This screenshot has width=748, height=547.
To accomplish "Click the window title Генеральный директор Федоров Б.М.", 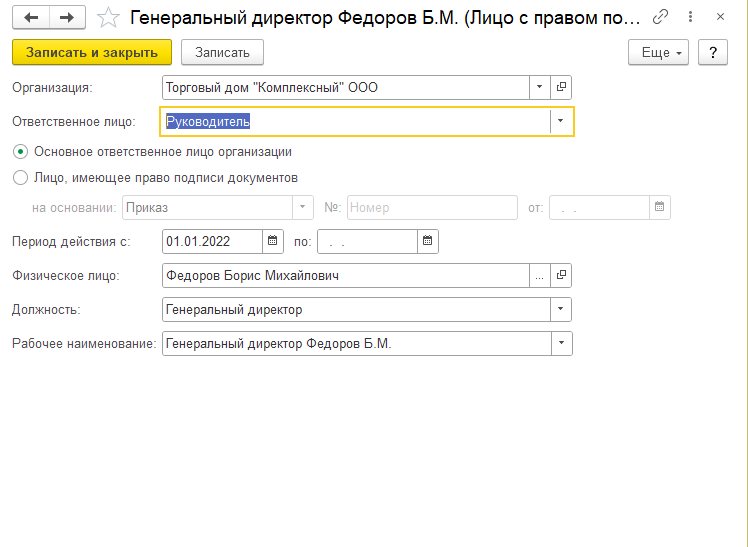I will (385, 18).
